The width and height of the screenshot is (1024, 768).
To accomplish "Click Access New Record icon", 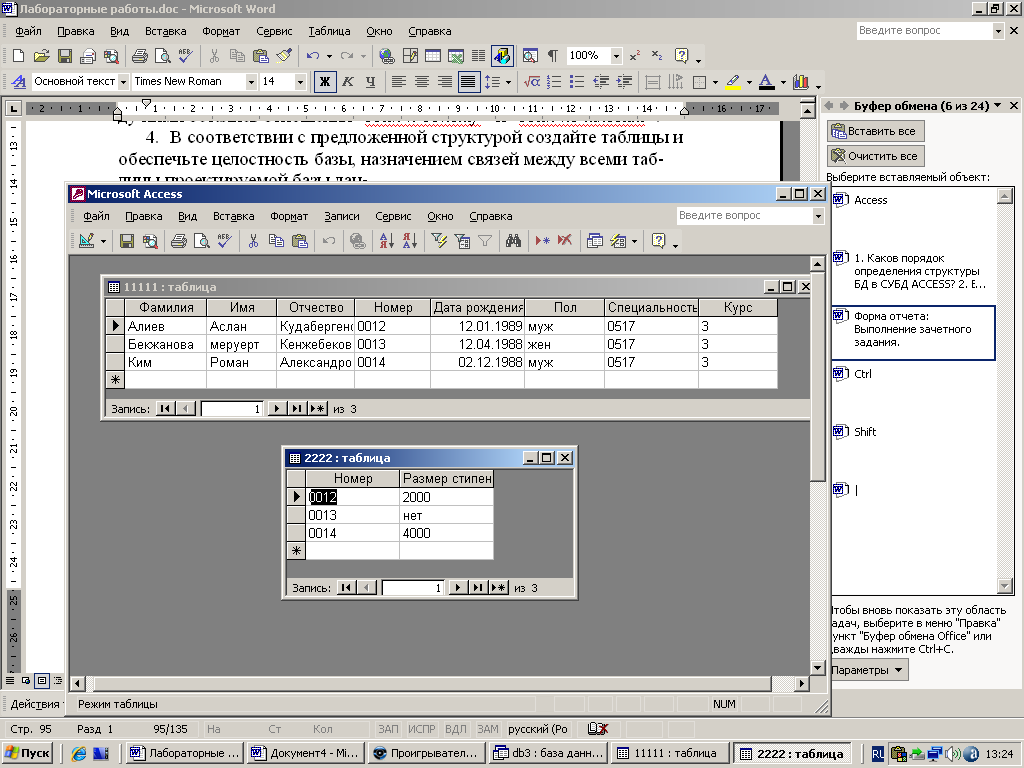I will (542, 241).
